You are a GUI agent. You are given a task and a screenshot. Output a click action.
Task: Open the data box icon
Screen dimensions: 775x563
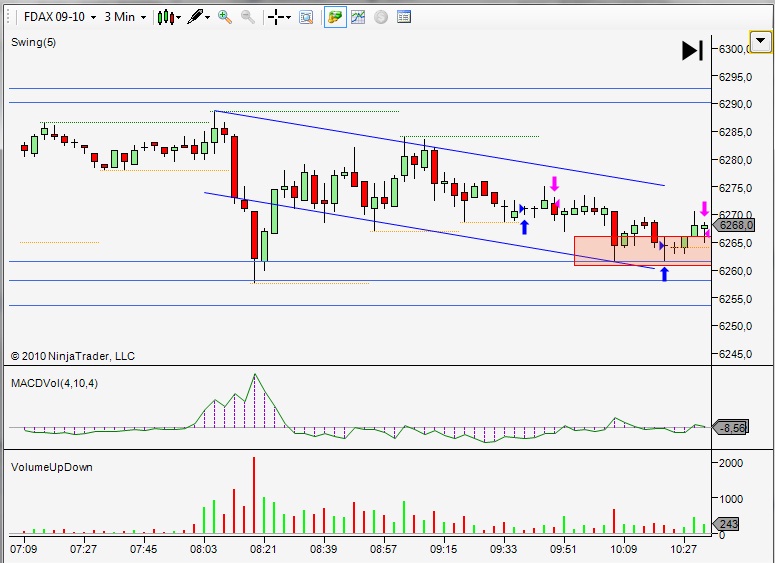306,17
